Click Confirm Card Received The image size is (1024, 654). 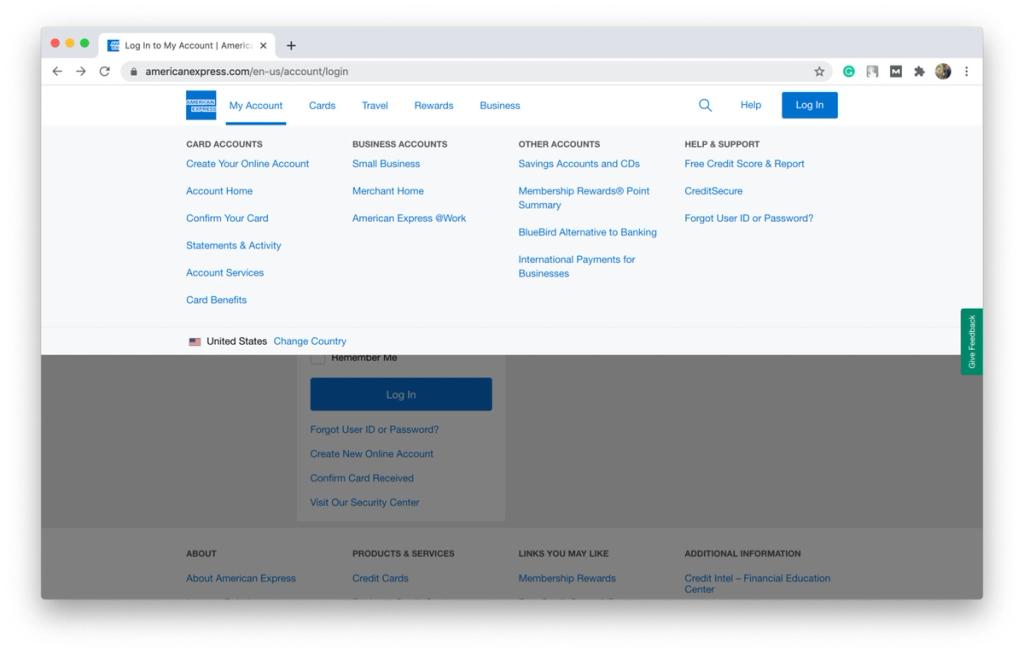362,478
